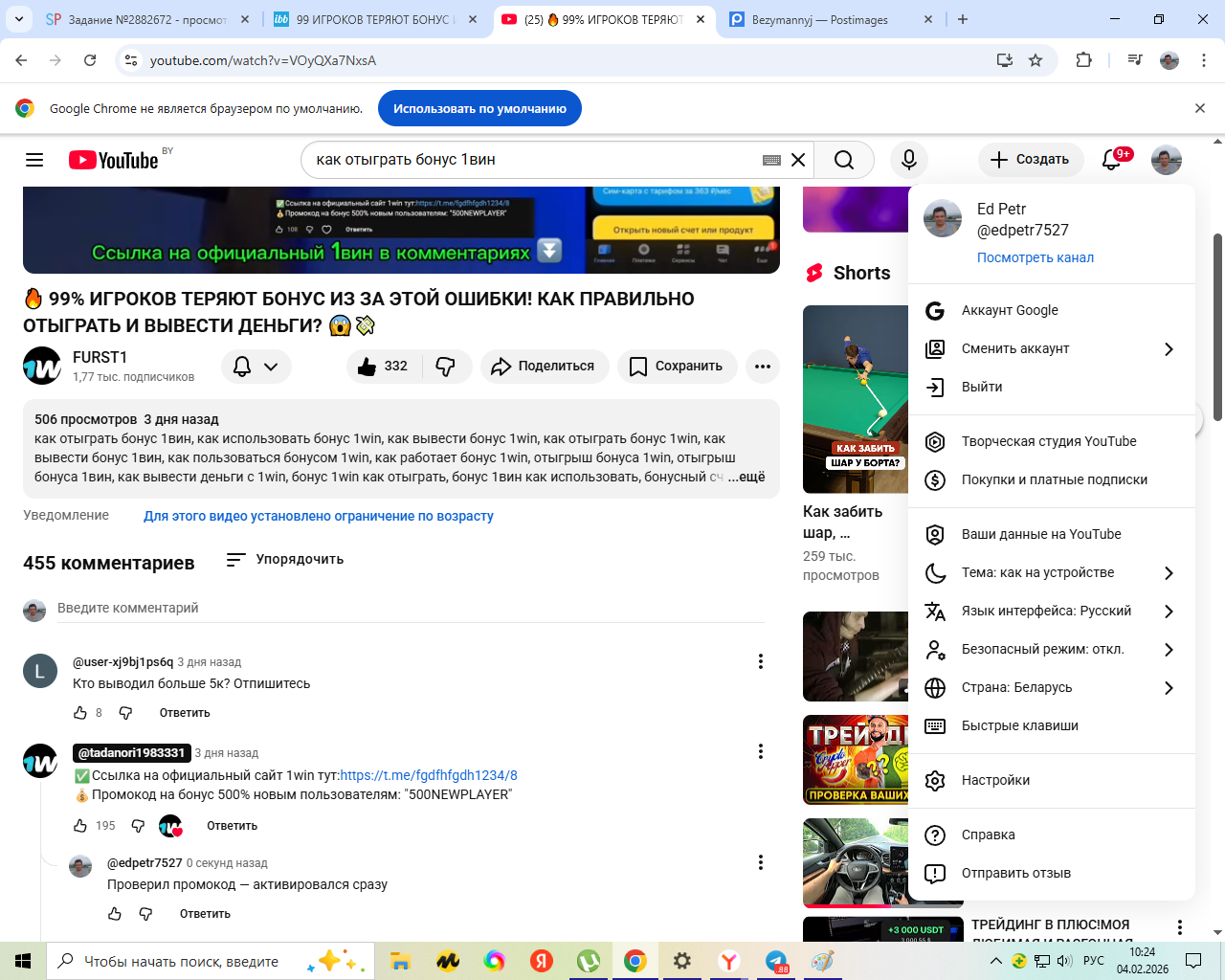Open 'Справка' menu item
Viewport: 1225px width, 980px height.
(x=1052, y=835)
